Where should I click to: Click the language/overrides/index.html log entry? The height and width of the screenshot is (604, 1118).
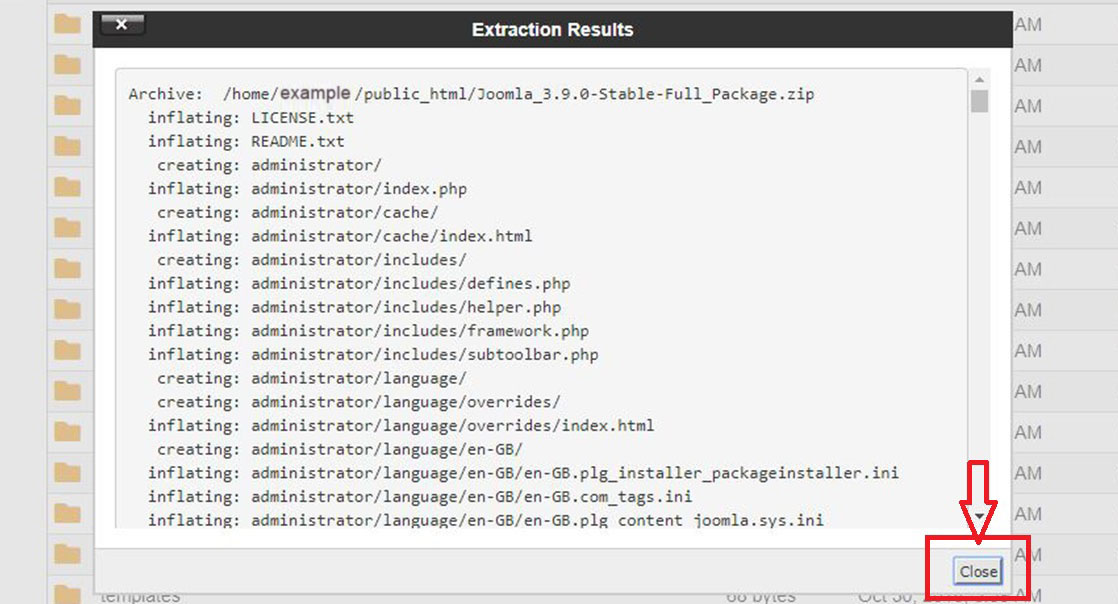[401, 426]
